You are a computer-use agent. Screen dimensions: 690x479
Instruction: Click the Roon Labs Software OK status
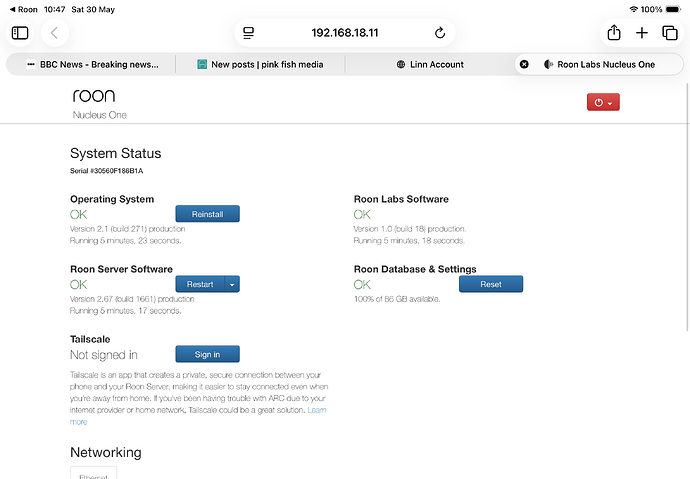pos(362,215)
